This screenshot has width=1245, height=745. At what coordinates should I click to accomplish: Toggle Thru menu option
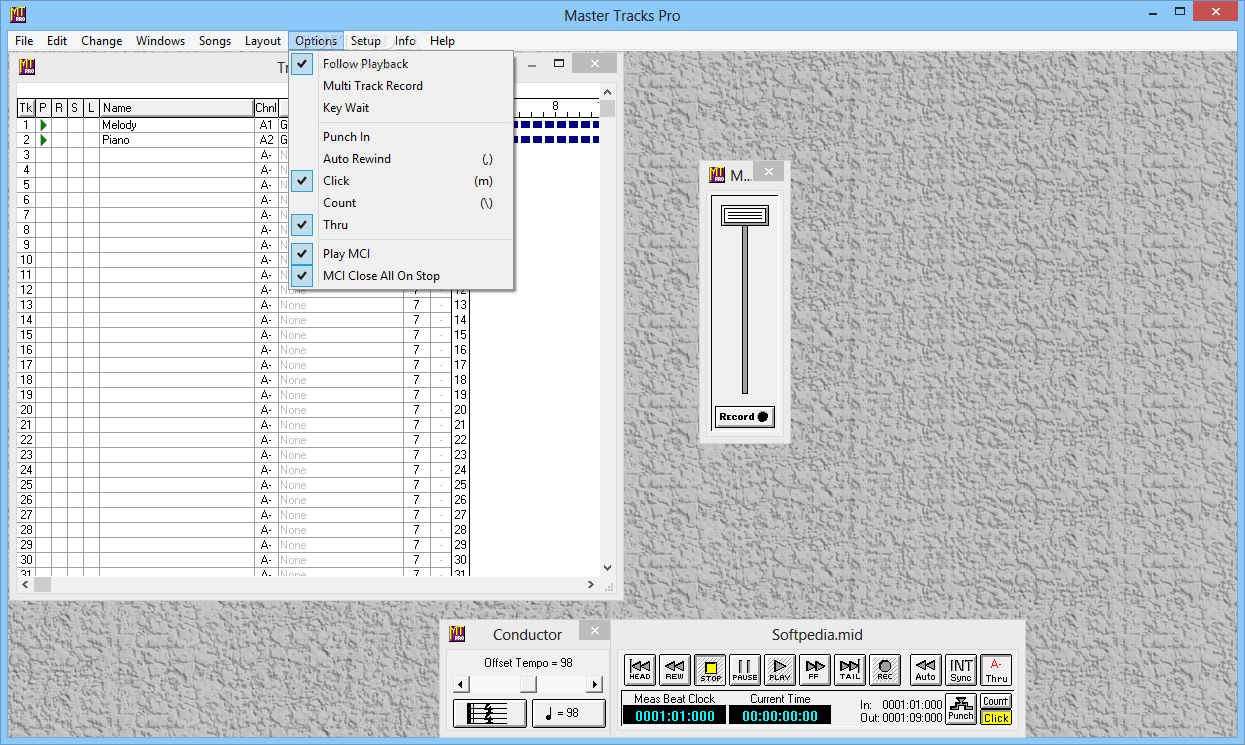pyautogui.click(x=402, y=225)
